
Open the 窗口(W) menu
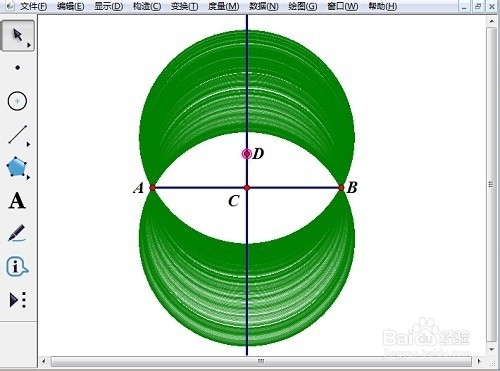[343, 6]
